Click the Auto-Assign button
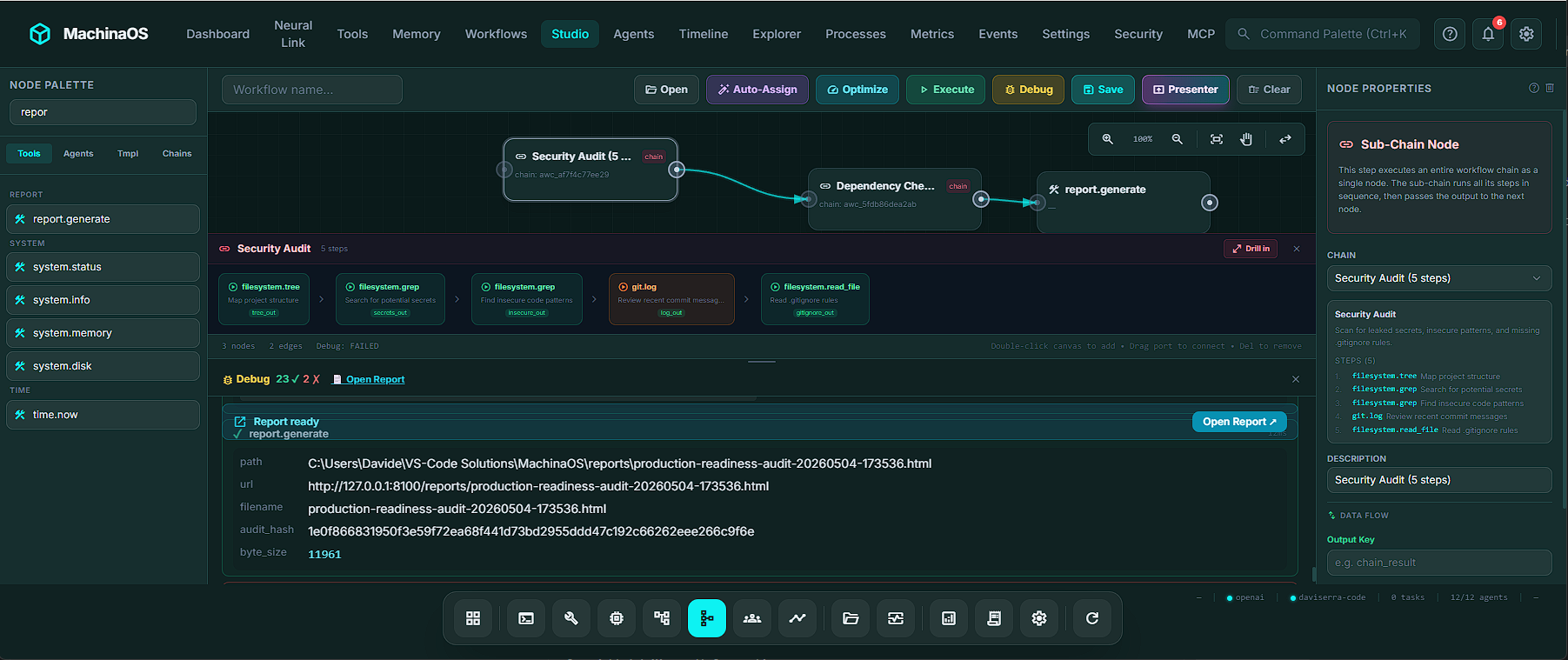Screen dimensions: 1568x660 pyautogui.click(x=757, y=90)
